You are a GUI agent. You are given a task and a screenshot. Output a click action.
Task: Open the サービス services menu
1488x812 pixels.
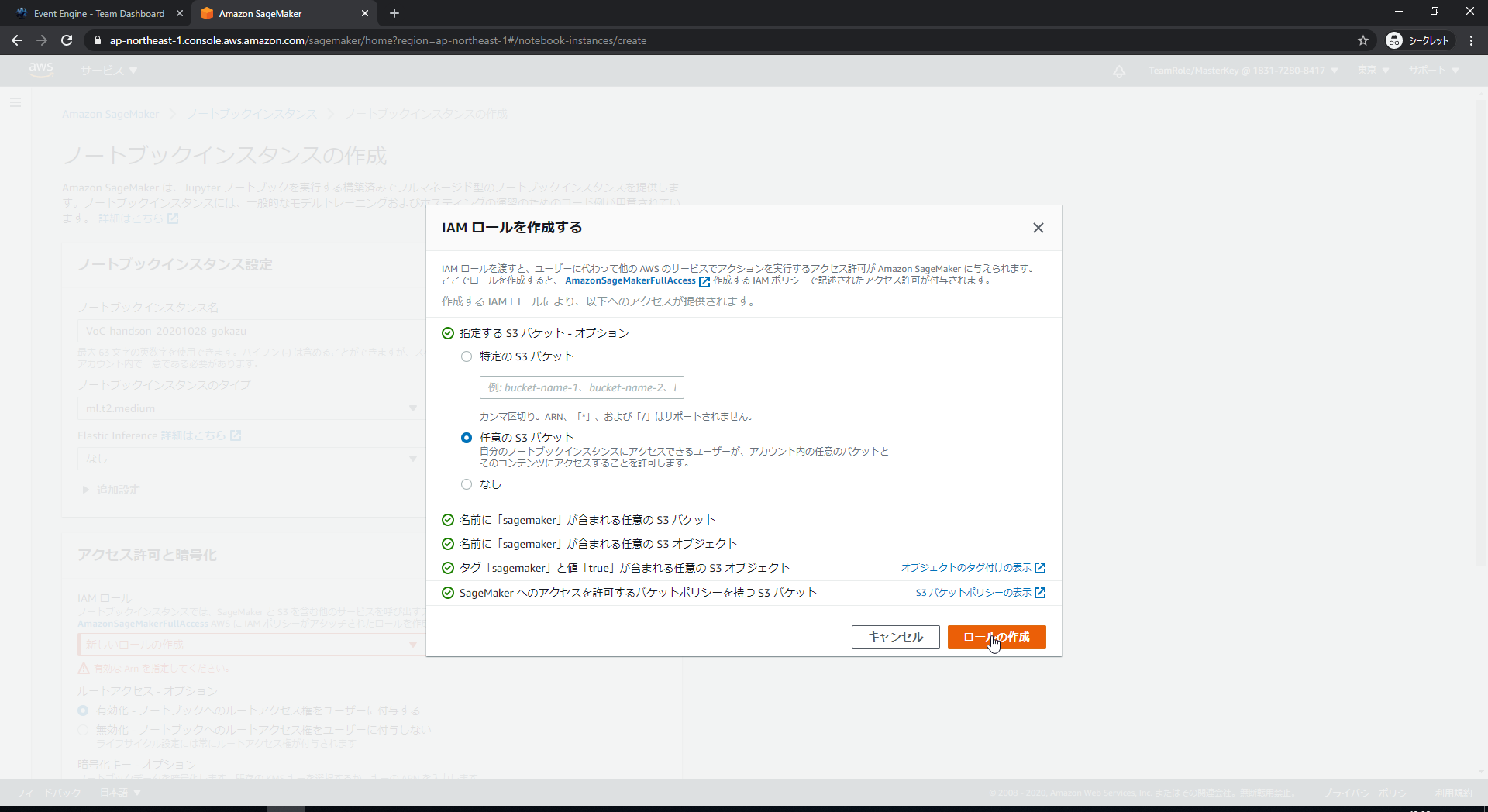point(108,71)
